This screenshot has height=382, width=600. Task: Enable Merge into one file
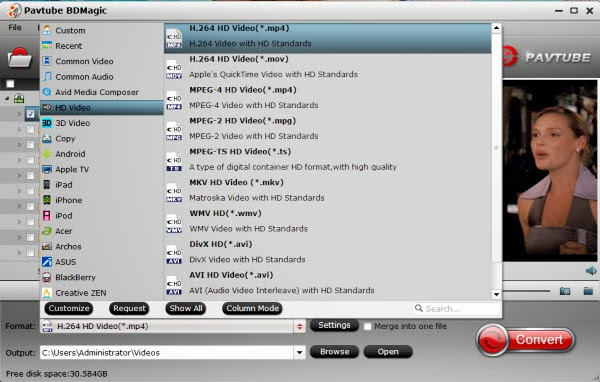tap(367, 326)
